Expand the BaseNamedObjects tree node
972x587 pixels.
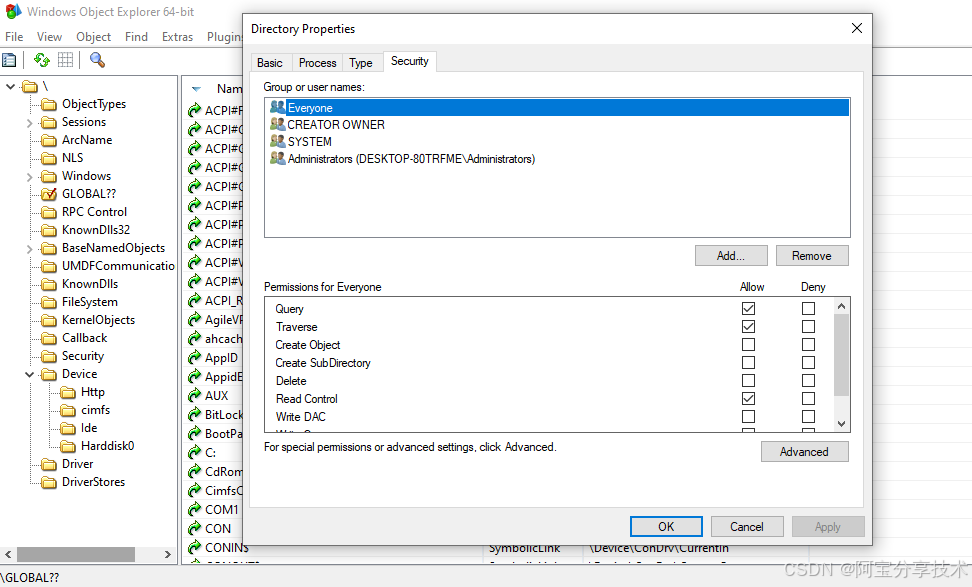pos(29,249)
